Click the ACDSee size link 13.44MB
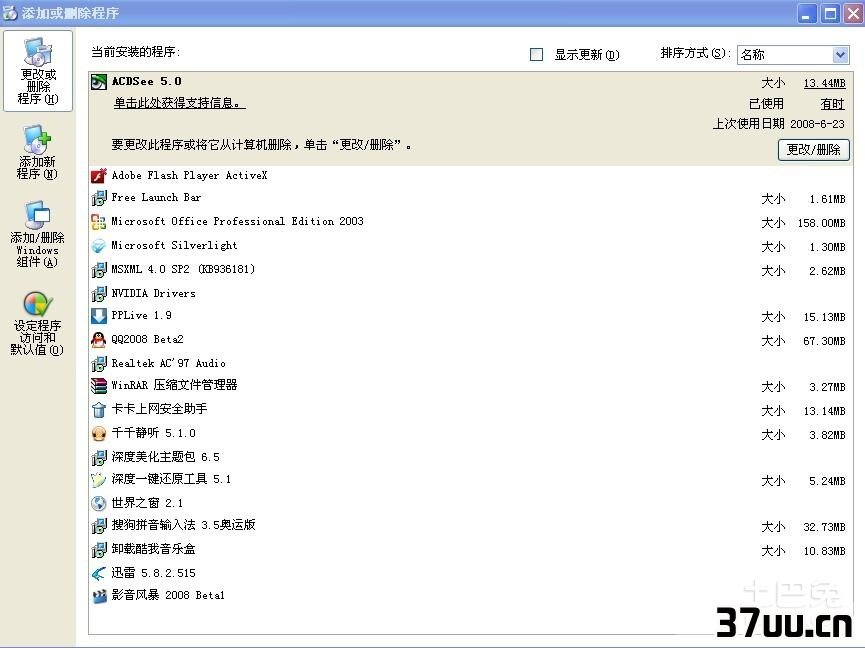This screenshot has width=865, height=648. [x=824, y=83]
